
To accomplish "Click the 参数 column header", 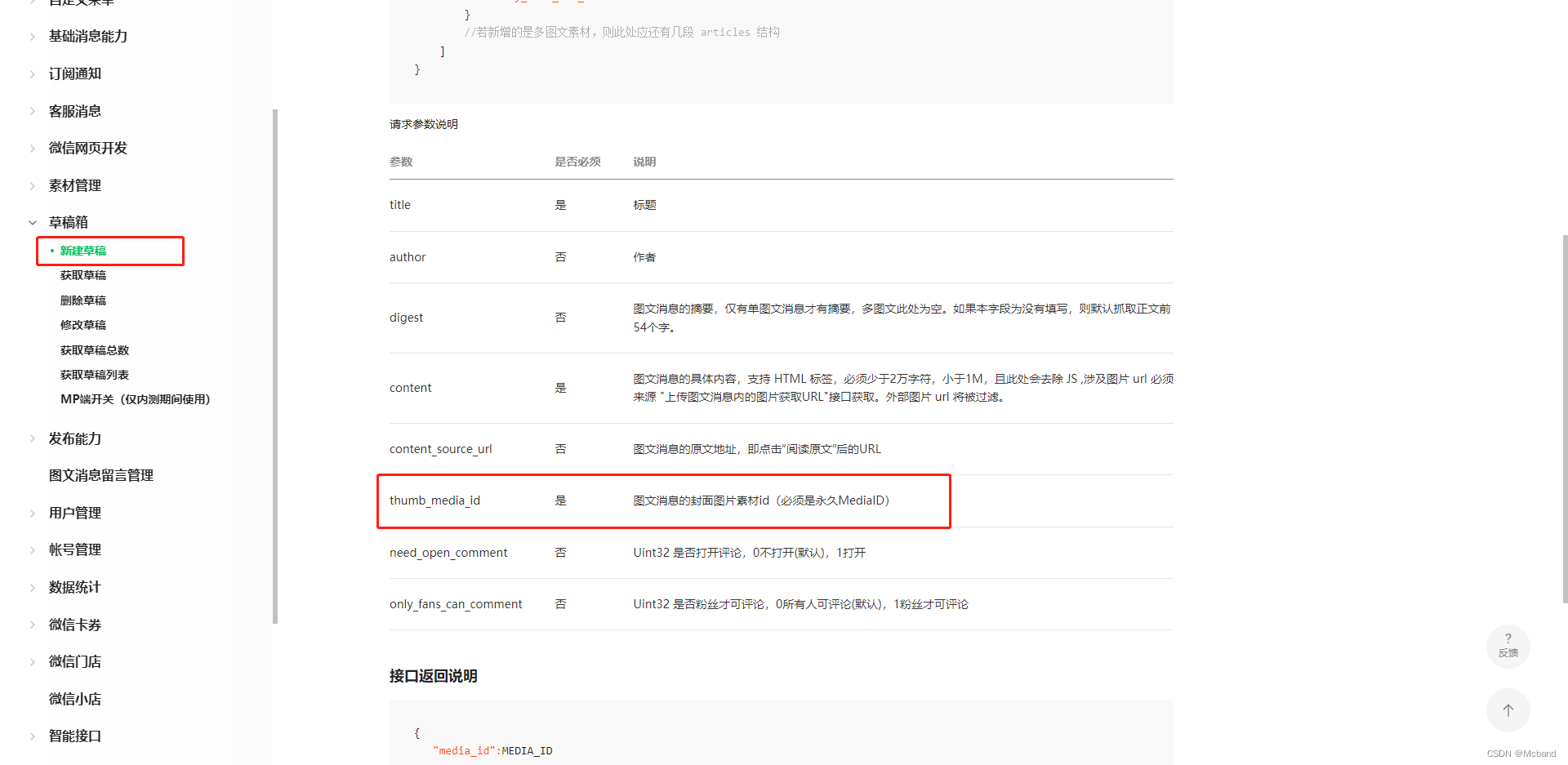I will pos(401,162).
